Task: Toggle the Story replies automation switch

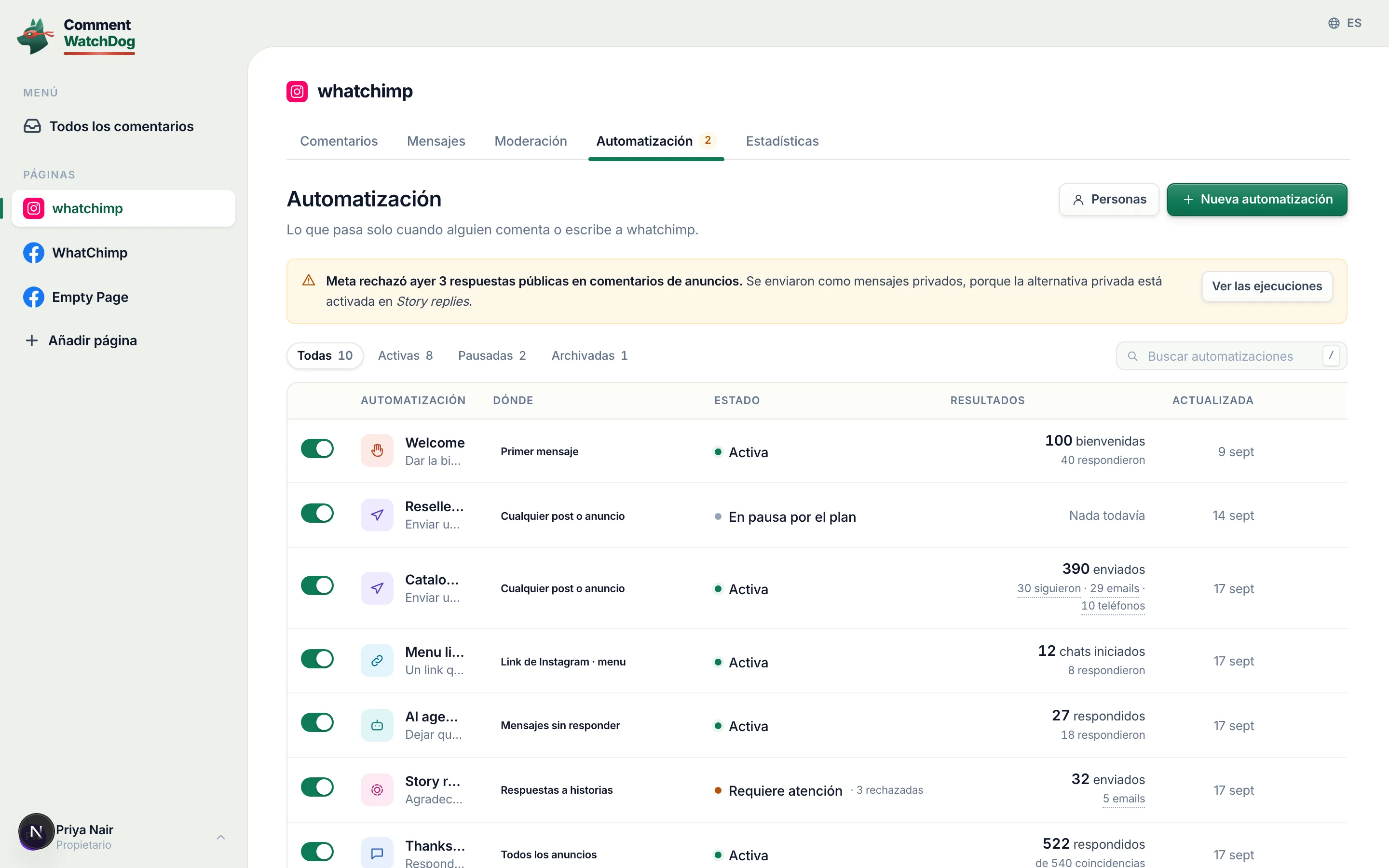Action: 317,787
